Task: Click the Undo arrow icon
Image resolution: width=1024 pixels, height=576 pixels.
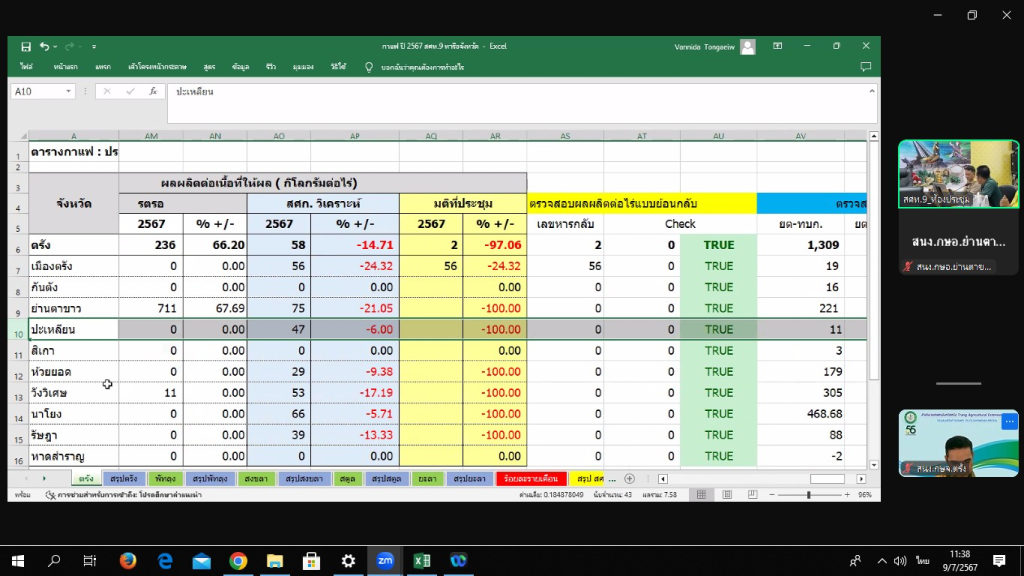Action: 44,46
